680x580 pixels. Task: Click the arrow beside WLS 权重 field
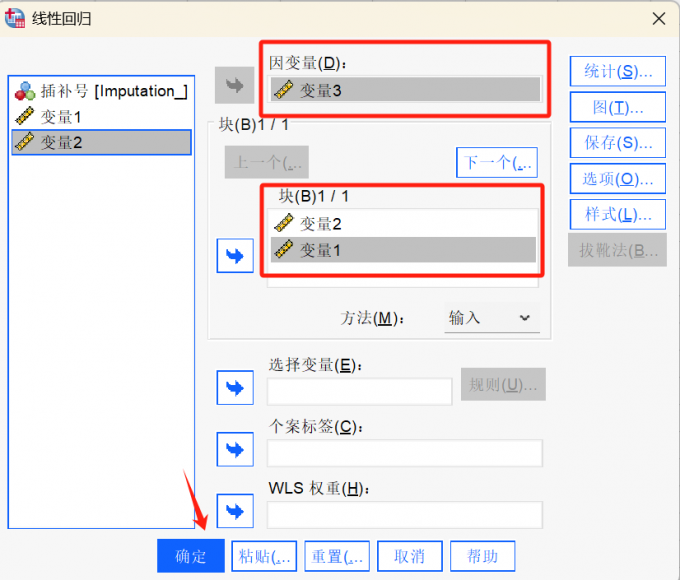(x=235, y=511)
